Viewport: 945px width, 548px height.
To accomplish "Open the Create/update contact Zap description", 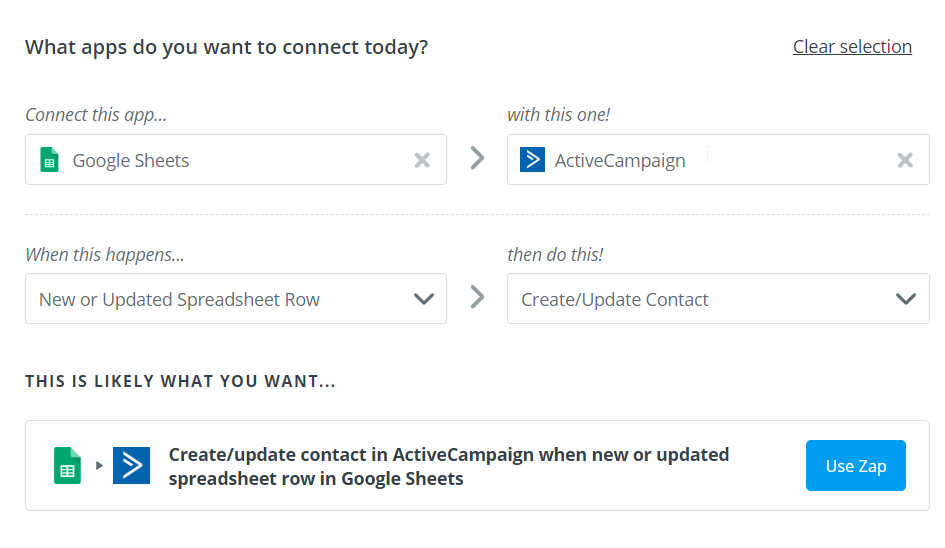I will pos(450,466).
